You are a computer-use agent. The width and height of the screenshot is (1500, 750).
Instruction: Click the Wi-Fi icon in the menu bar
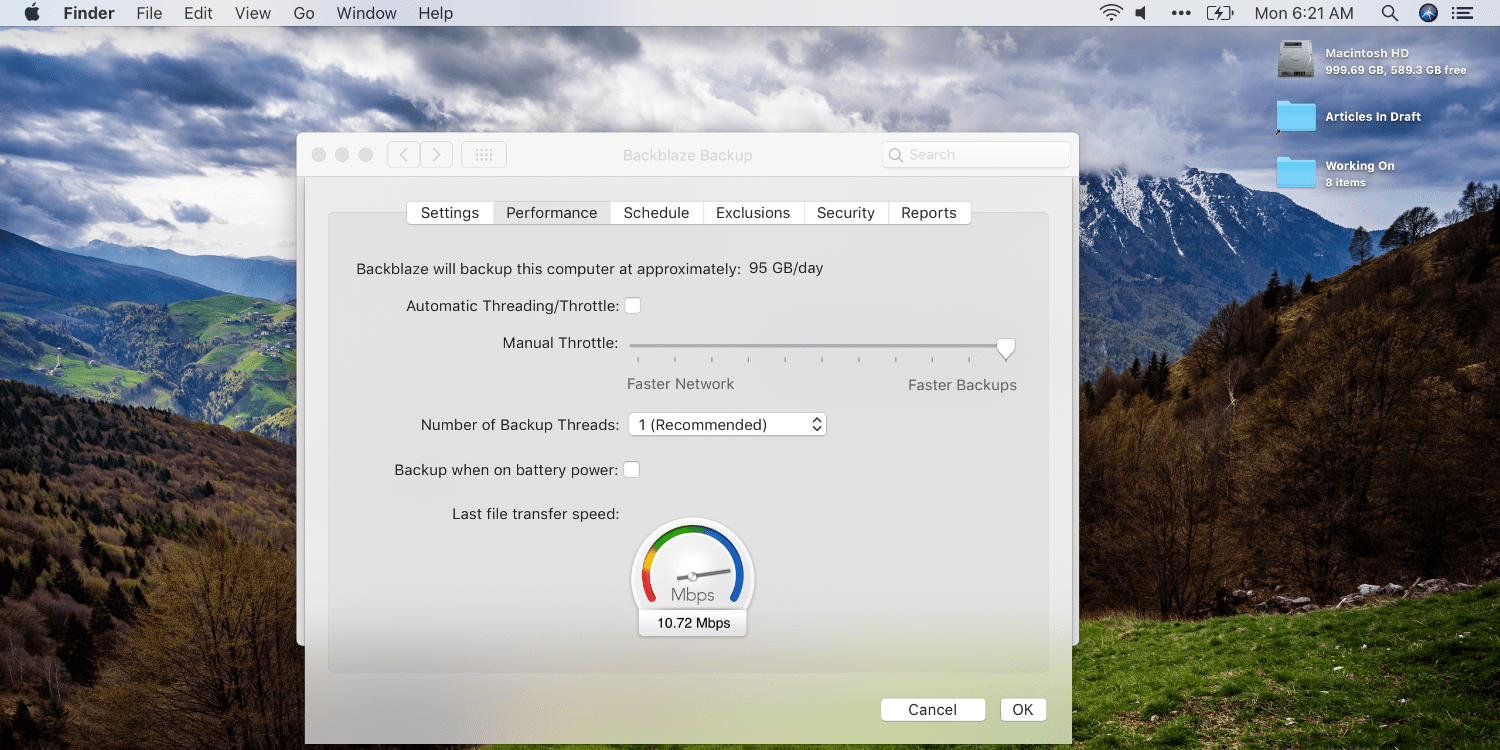pyautogui.click(x=1111, y=13)
